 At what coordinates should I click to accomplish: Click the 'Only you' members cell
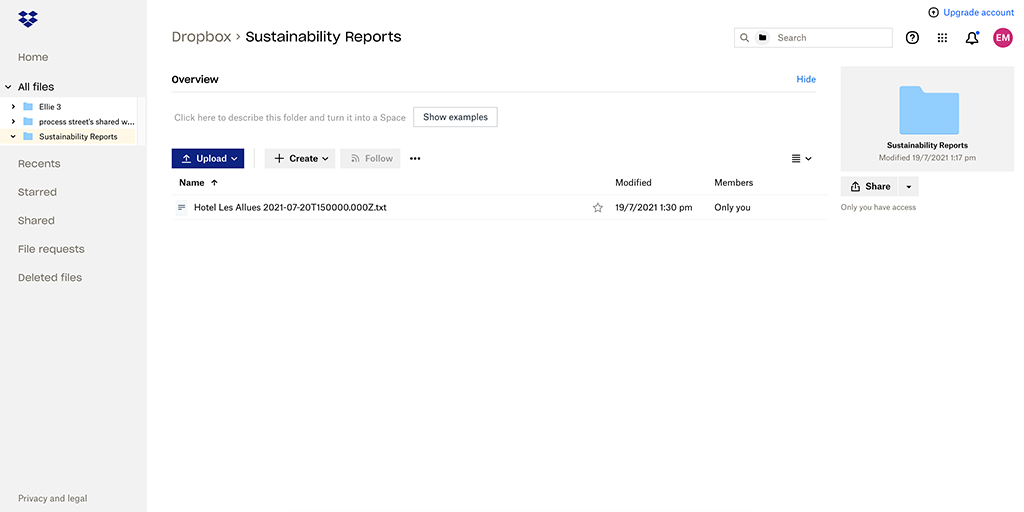click(x=733, y=208)
